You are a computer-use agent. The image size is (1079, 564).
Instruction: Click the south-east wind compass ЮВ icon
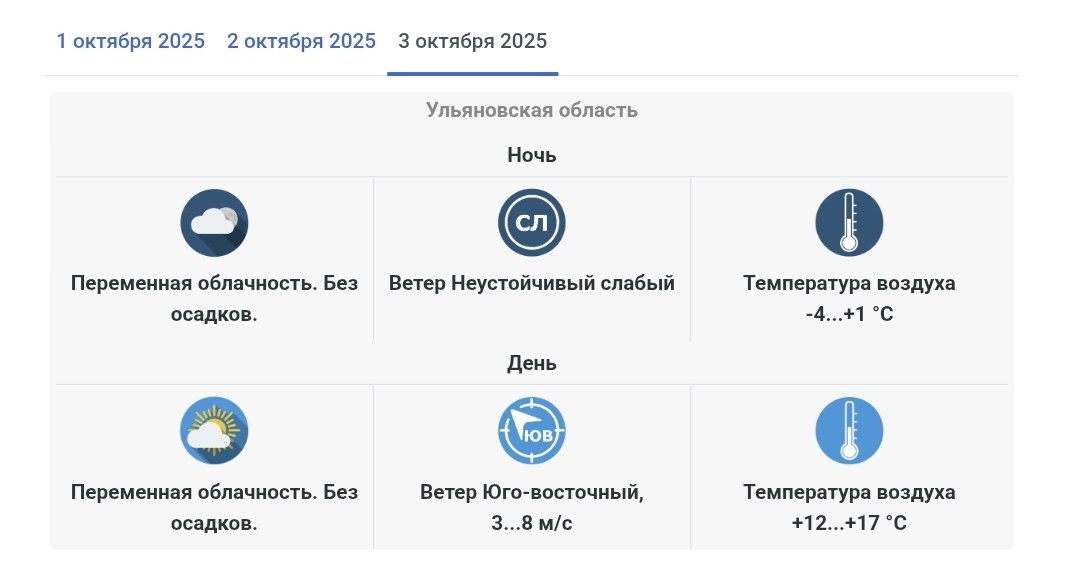[x=532, y=430]
